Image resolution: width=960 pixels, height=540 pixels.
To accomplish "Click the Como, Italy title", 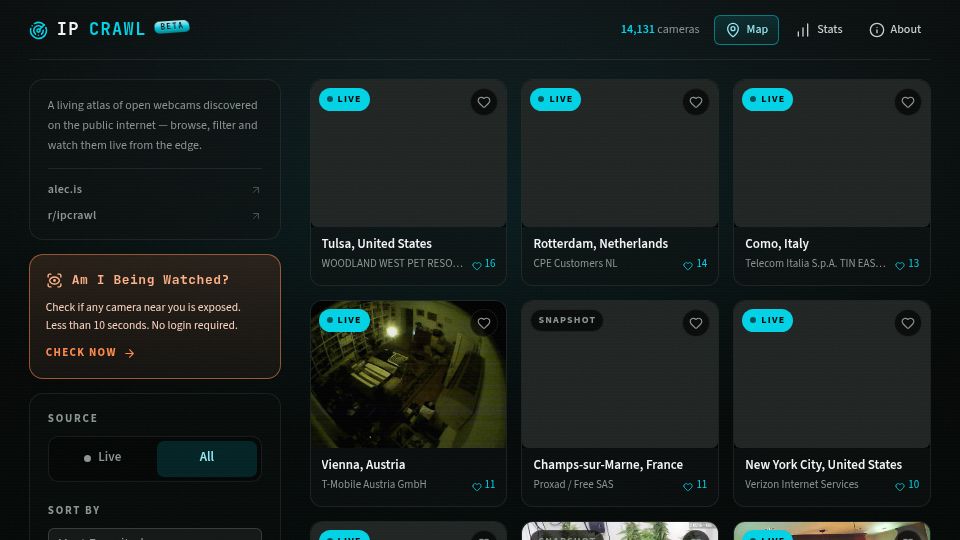I will 777,244.
